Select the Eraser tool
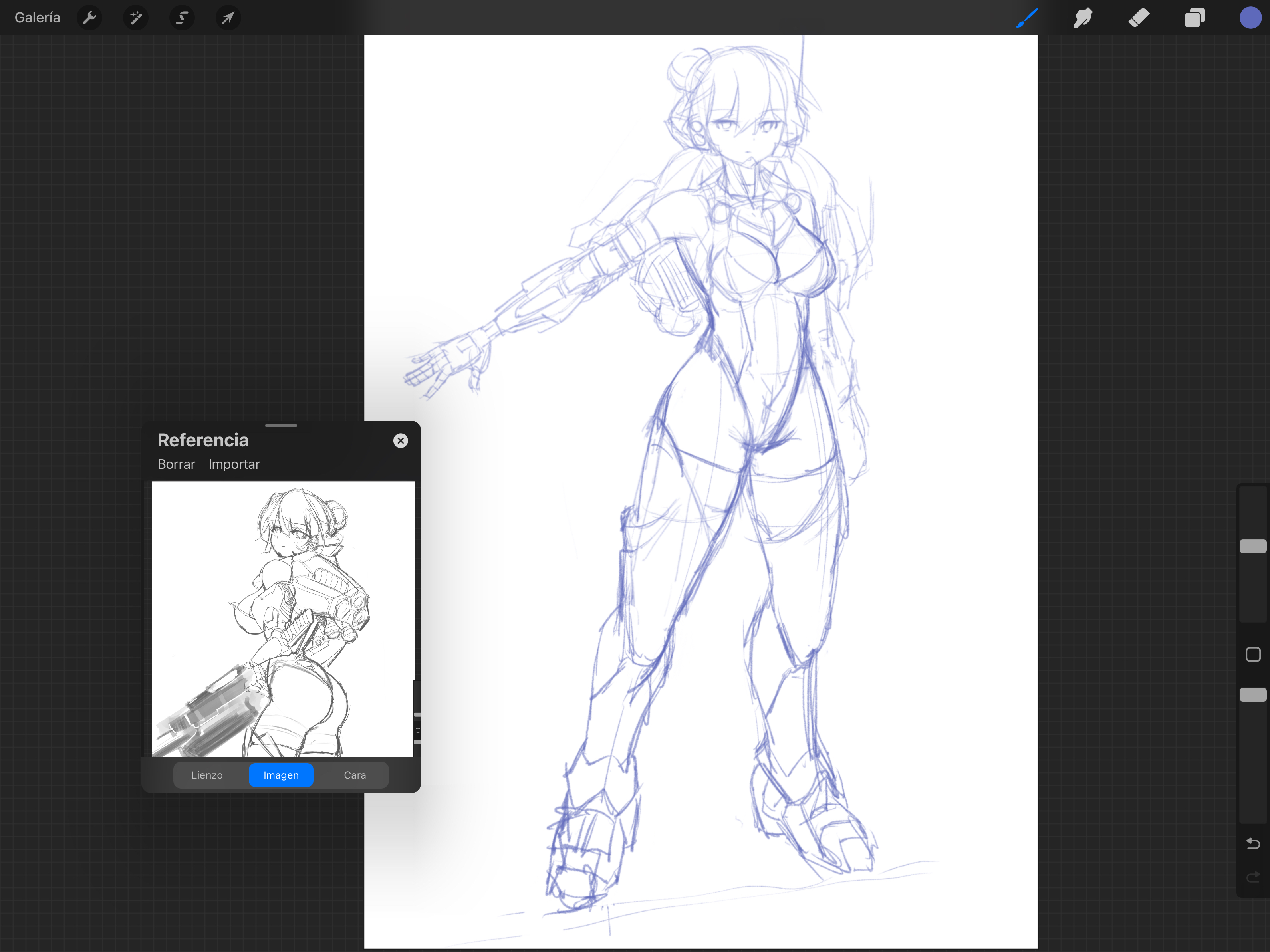This screenshot has height=952, width=1270. 1139,18
